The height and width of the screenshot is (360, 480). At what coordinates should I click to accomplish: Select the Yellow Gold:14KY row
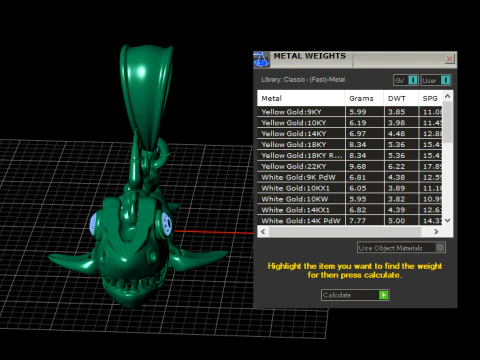click(350, 134)
